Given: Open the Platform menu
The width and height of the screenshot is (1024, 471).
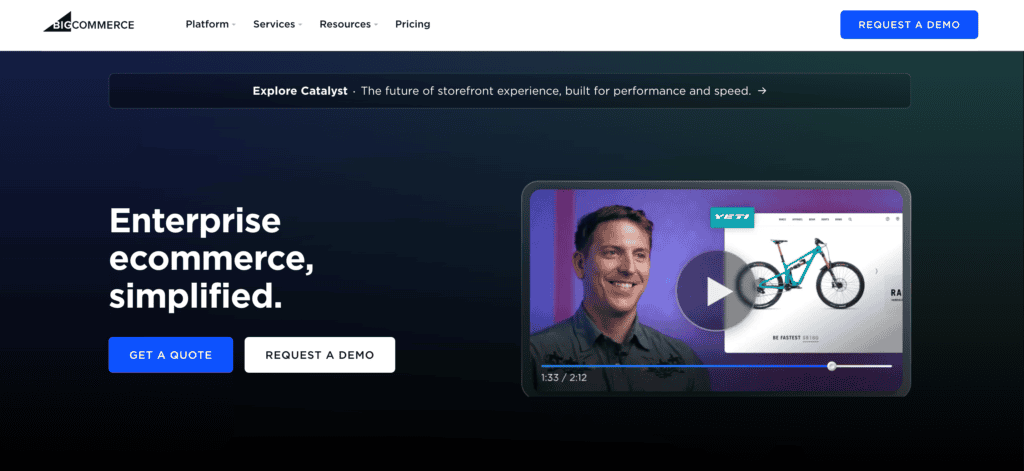Looking at the screenshot, I should tap(210, 24).
